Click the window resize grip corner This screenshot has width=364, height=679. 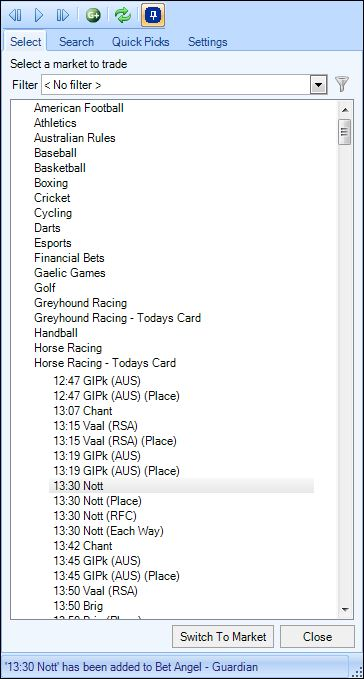(x=358, y=672)
